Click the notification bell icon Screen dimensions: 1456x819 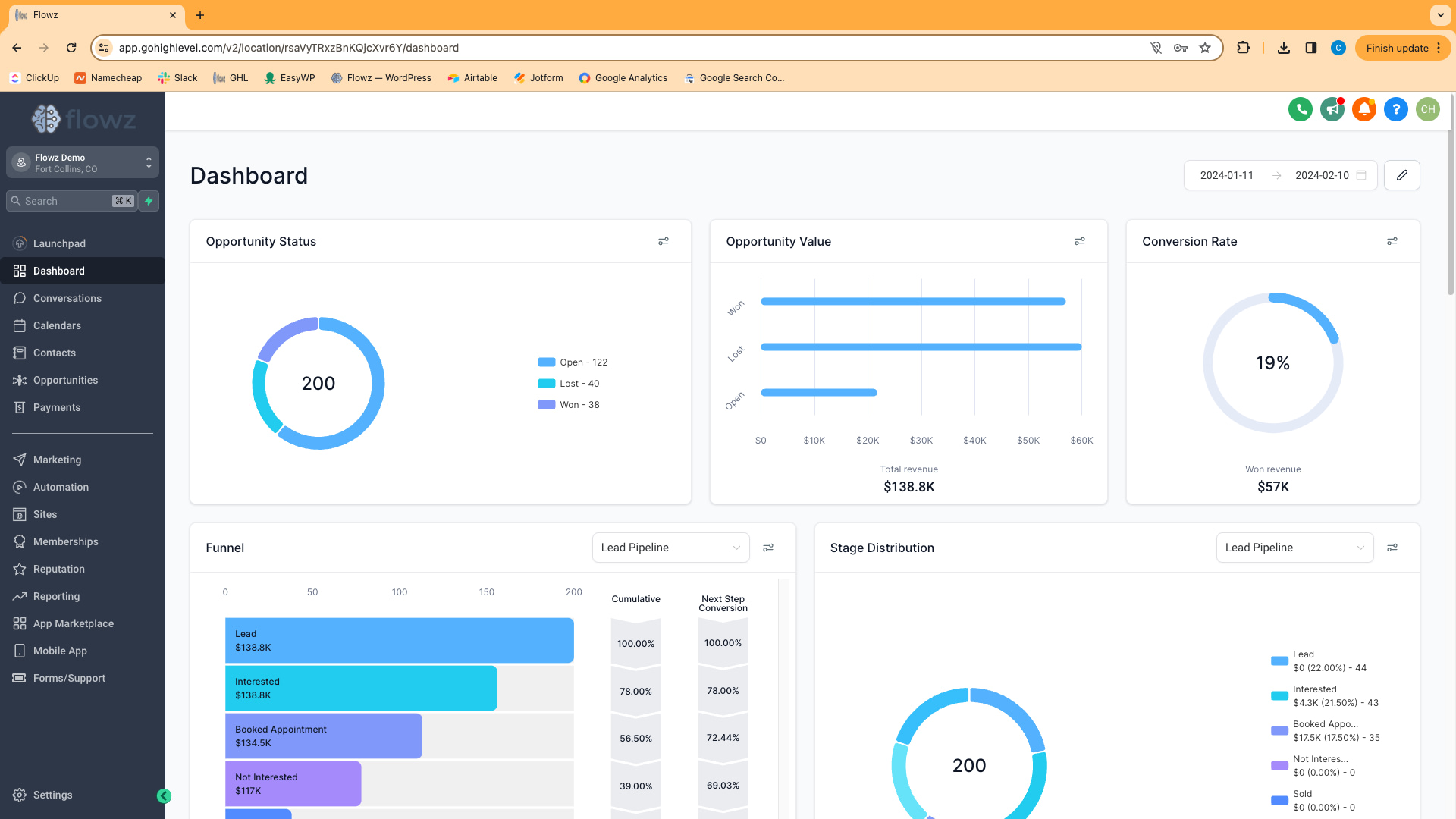tap(1363, 109)
